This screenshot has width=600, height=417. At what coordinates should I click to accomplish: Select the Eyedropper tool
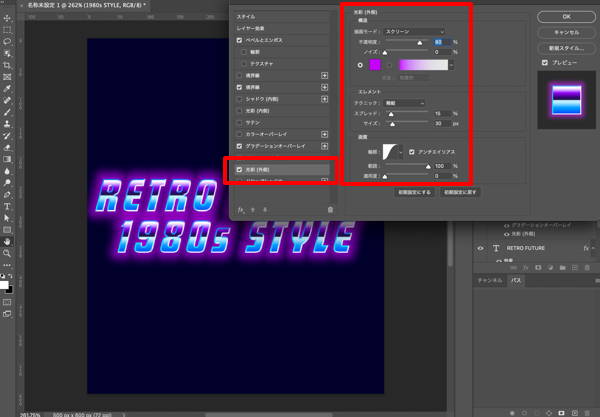tap(7, 89)
